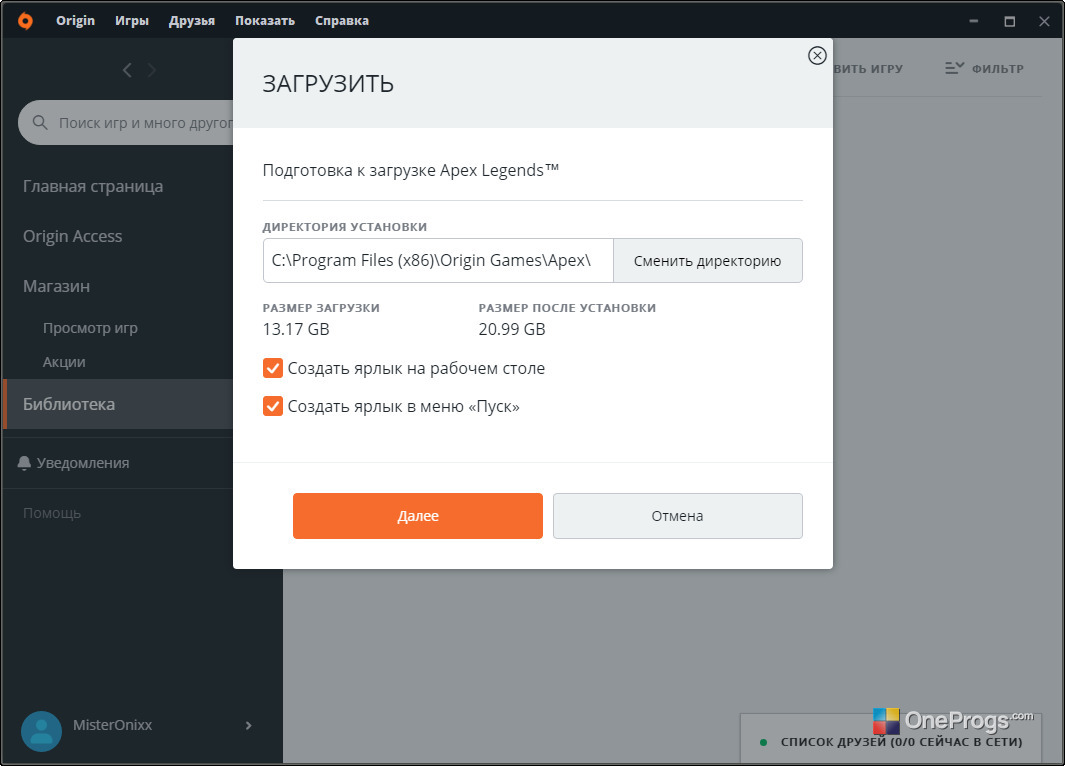
Task: Click the 20.99 GB install size
Action: pos(512,329)
